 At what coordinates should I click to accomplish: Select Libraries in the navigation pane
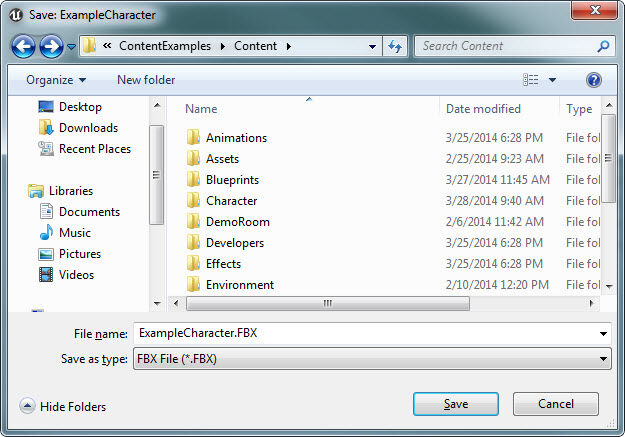click(71, 191)
